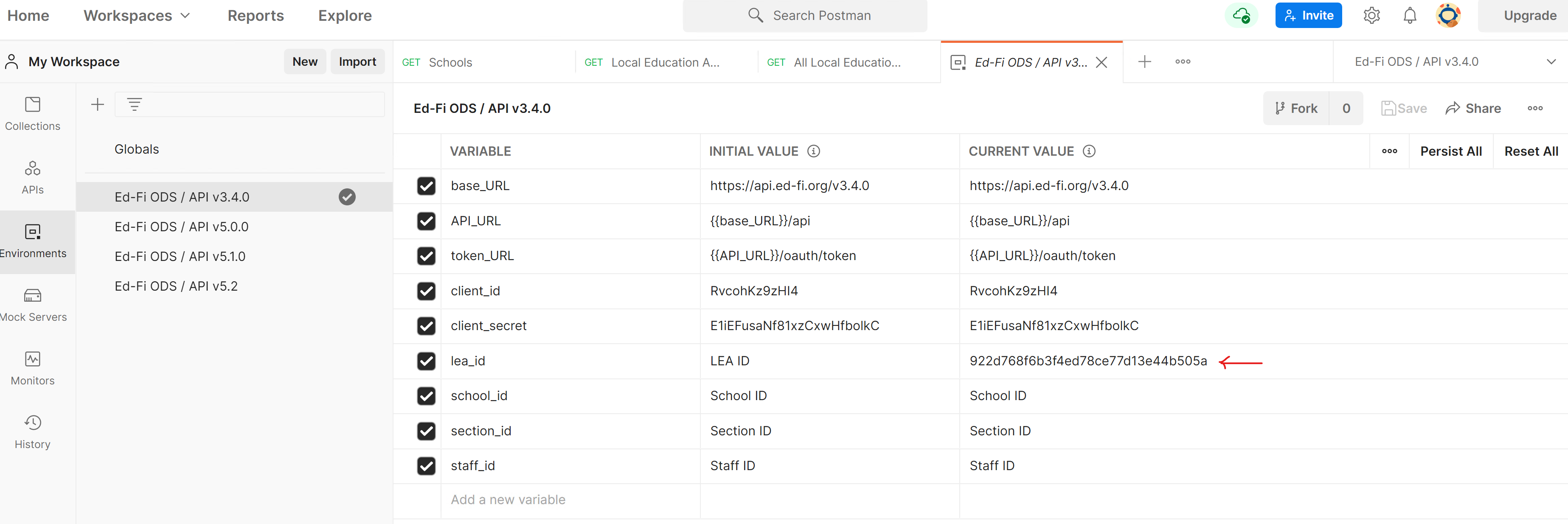
Task: Open the environment selector Ed-Fi ODS / API v3.4.0
Action: tap(1451, 62)
